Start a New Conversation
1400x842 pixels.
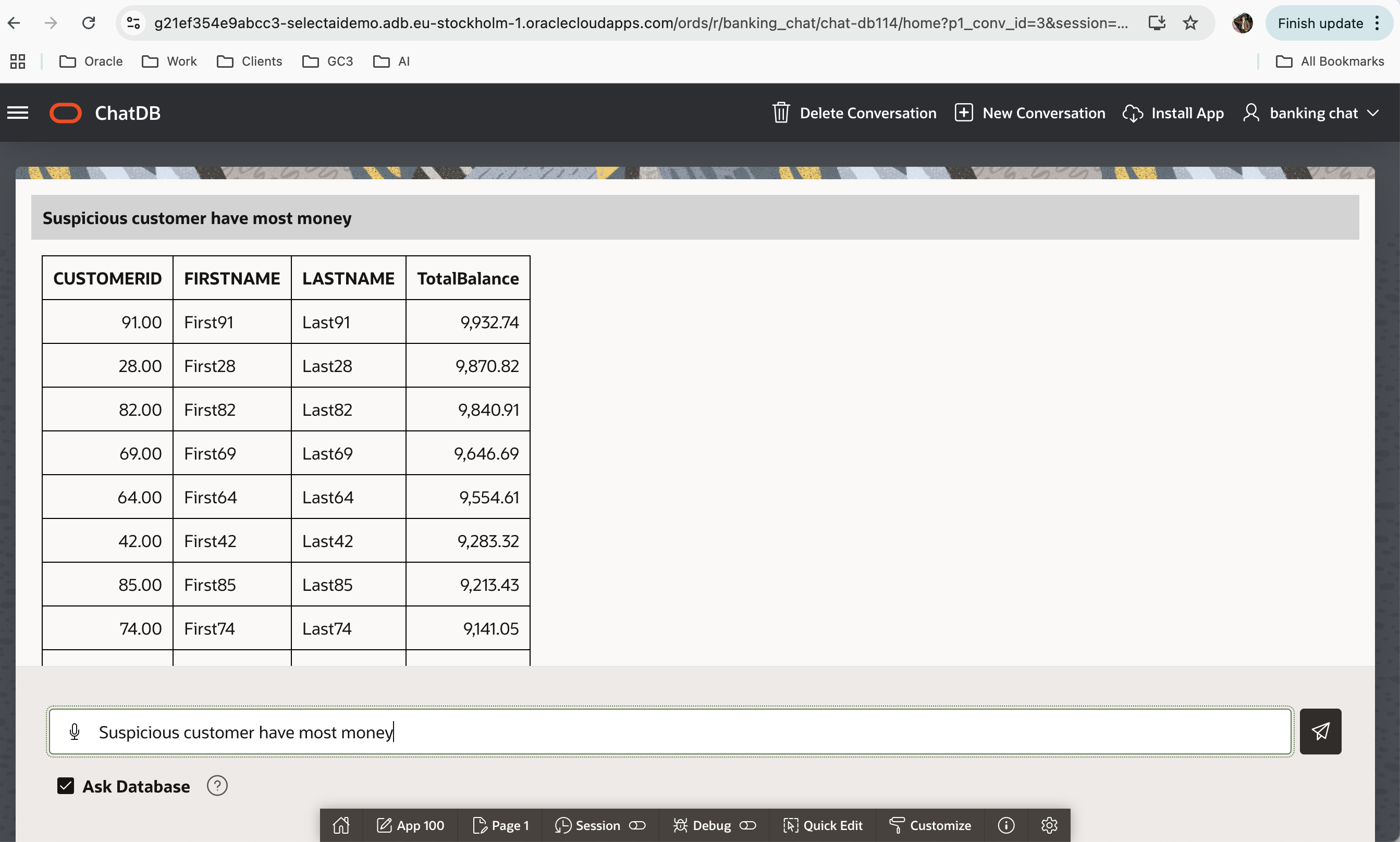[1029, 113]
